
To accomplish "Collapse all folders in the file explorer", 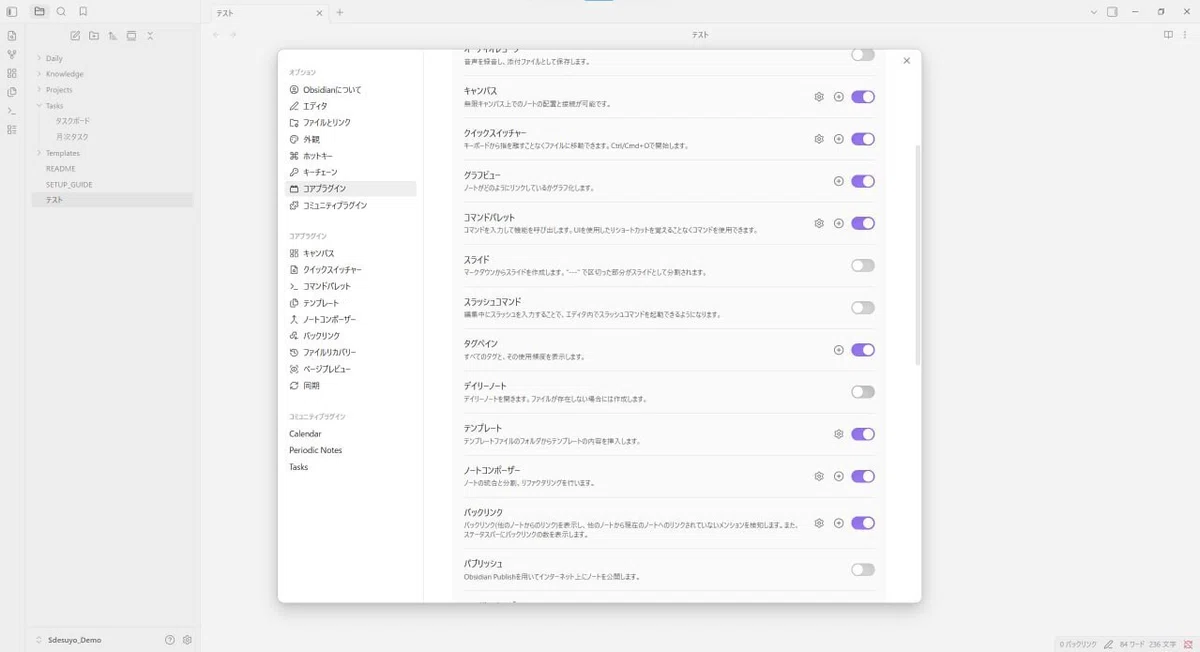I will tap(150, 36).
